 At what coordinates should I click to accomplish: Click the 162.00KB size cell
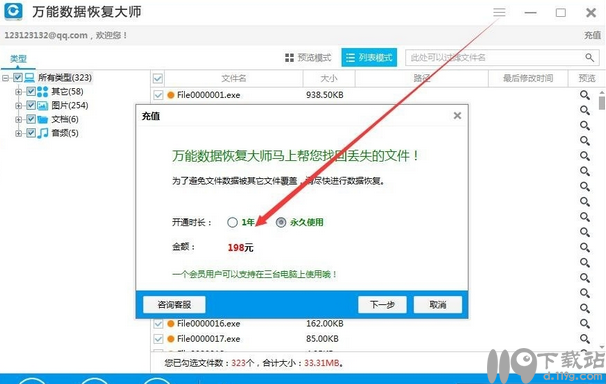(x=325, y=323)
